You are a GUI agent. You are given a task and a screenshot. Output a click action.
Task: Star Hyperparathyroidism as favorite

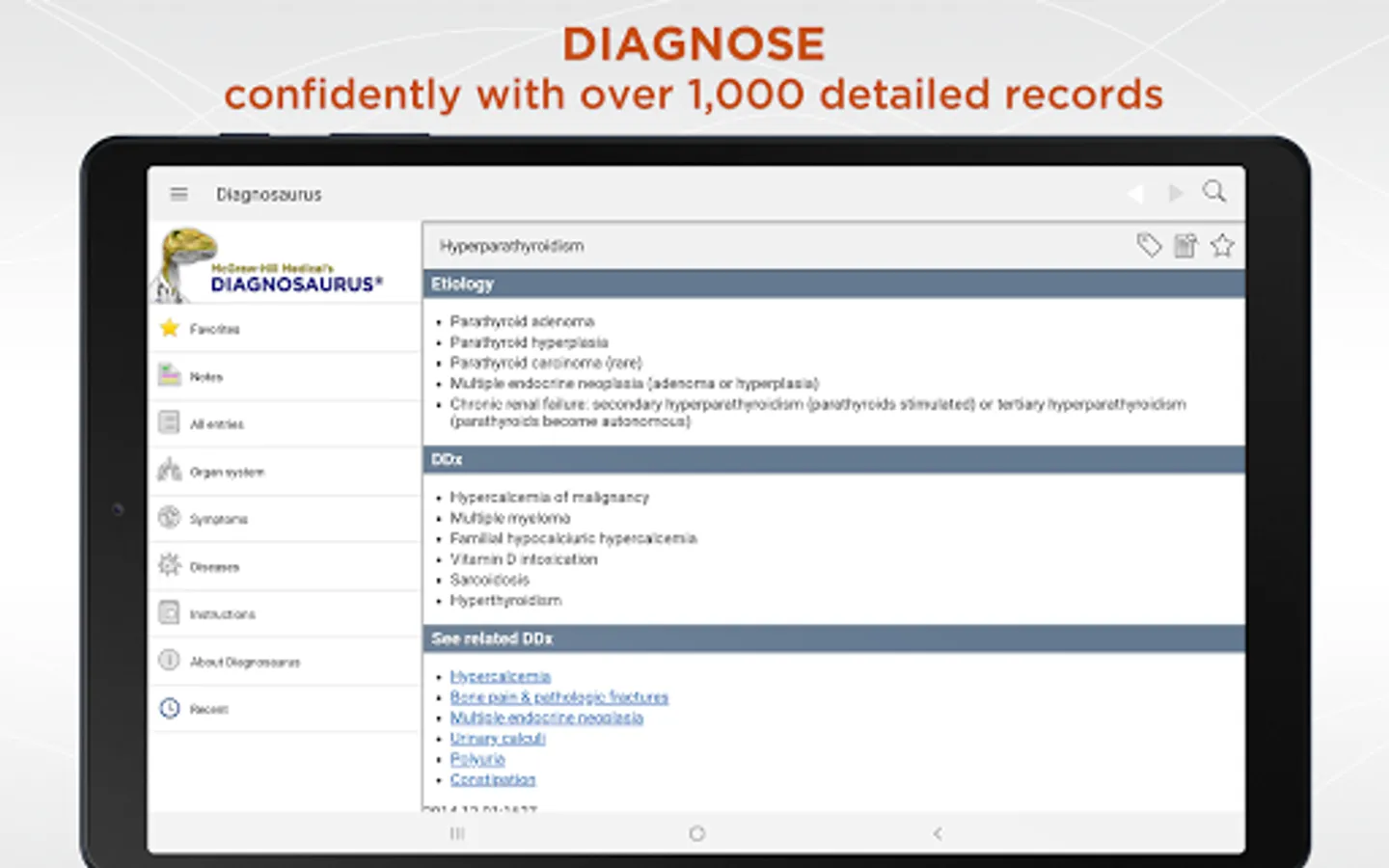click(x=1222, y=245)
